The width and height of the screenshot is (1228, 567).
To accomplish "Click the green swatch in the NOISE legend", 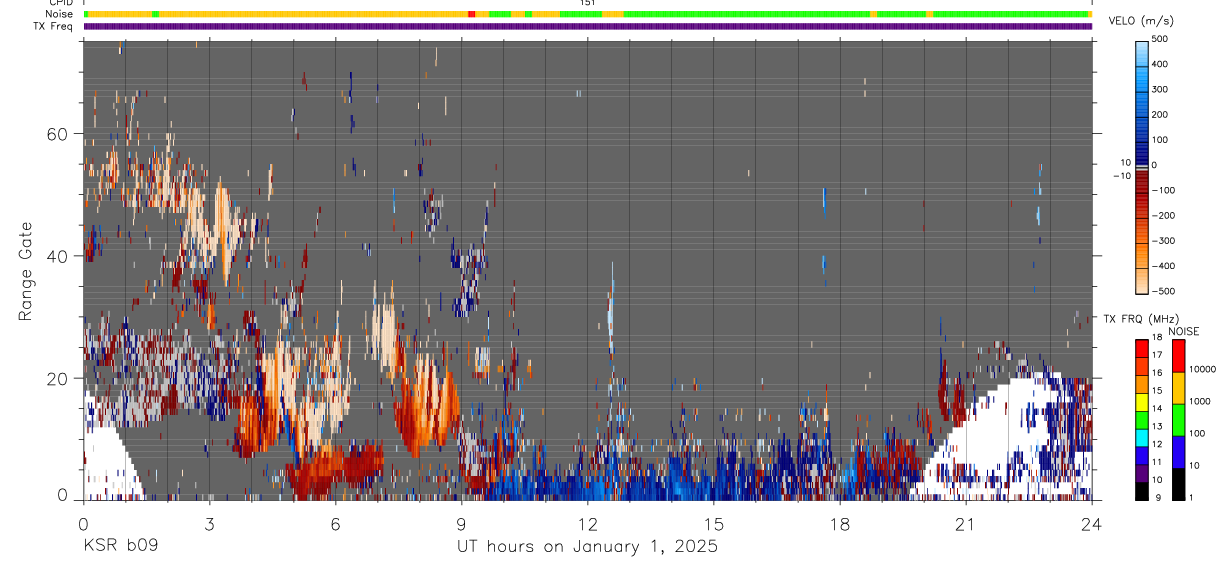I will tap(1178, 419).
